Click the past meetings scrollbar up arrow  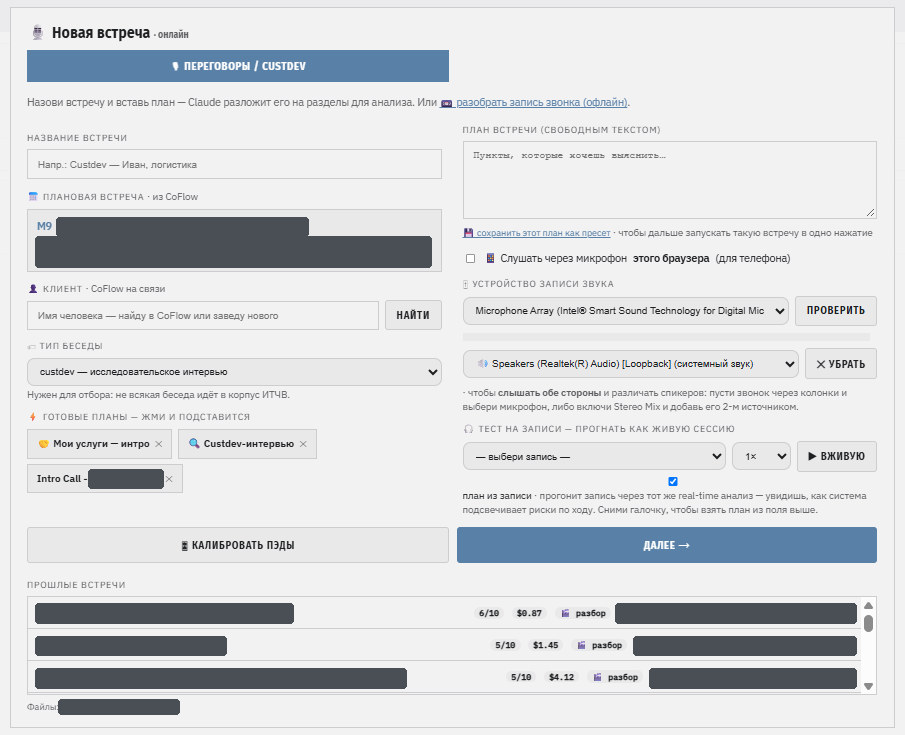click(868, 606)
